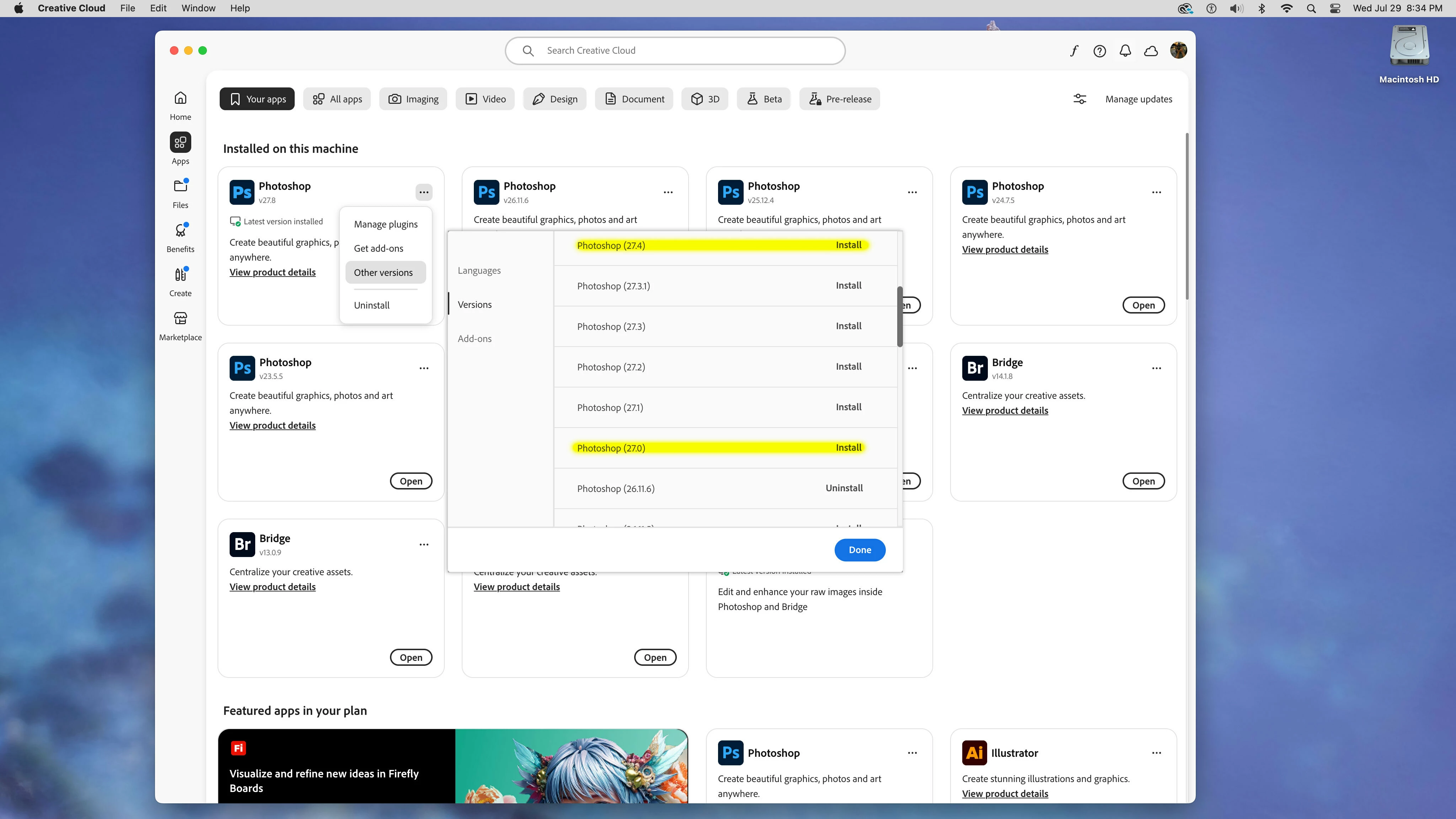Click the Firefly Fi badge icon
This screenshot has width=1456, height=819.
click(x=238, y=748)
